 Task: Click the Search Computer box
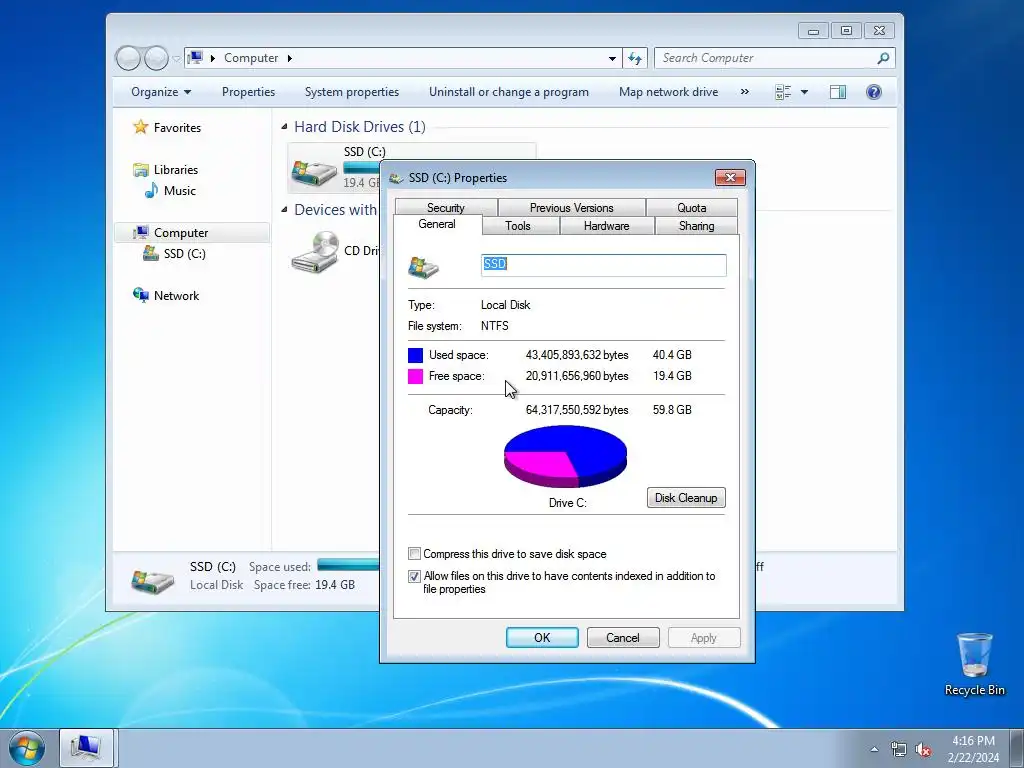pyautogui.click(x=775, y=58)
